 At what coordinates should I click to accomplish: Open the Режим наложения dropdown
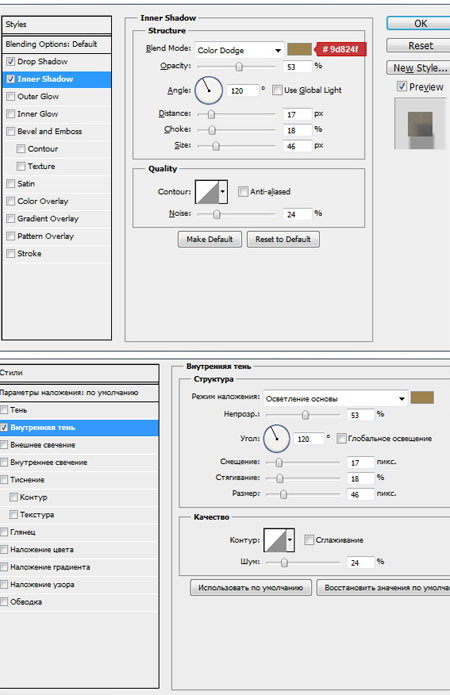click(335, 399)
